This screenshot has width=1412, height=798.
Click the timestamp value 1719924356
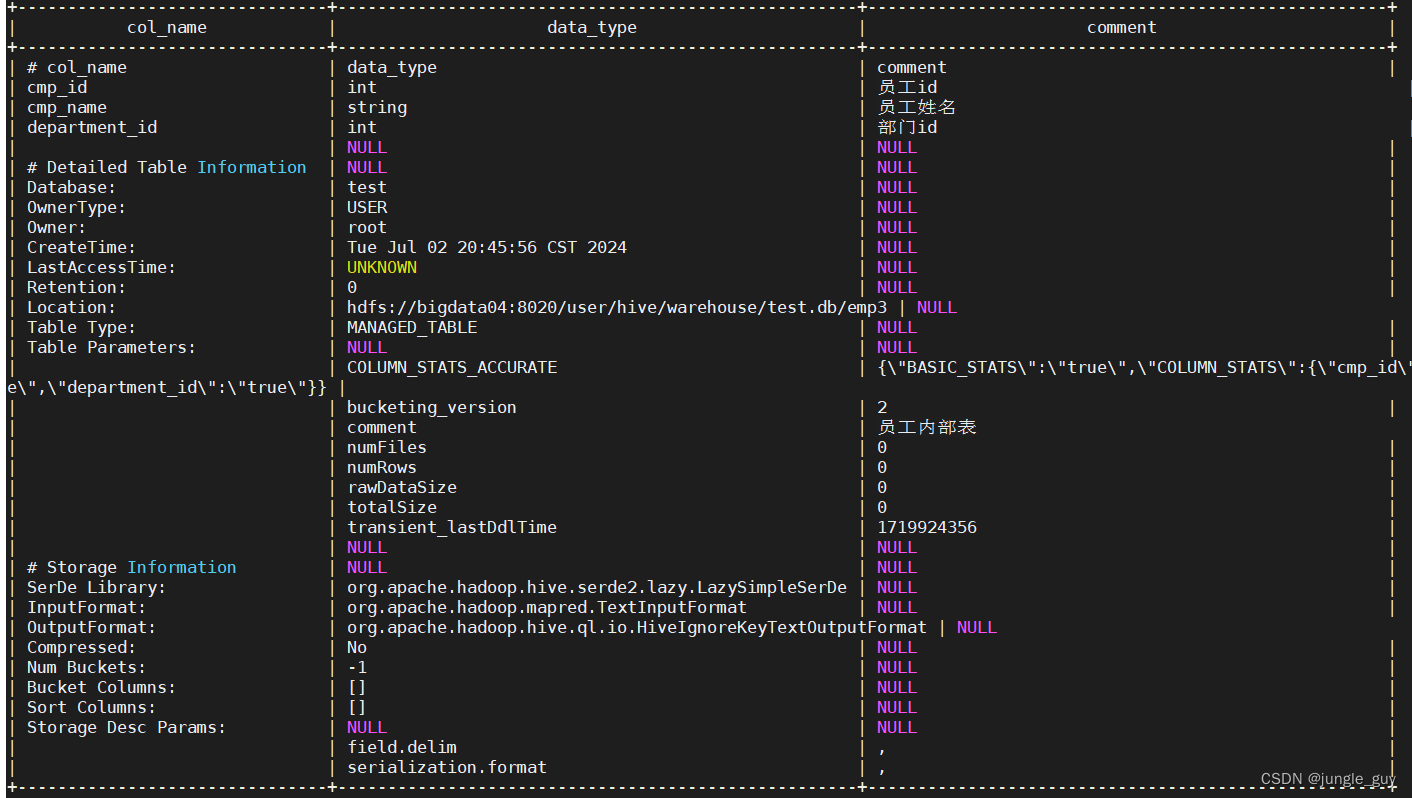point(927,528)
